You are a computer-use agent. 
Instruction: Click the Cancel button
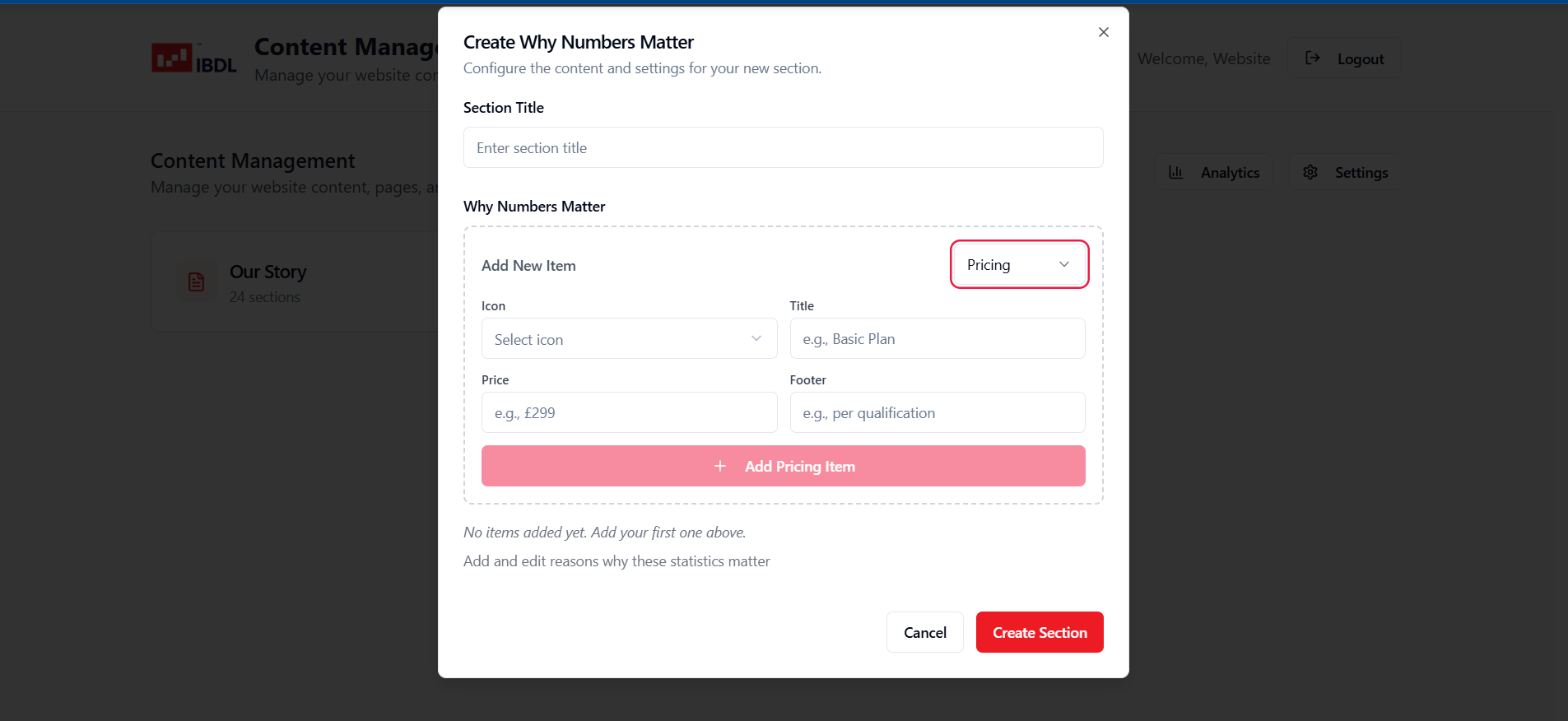pos(925,633)
